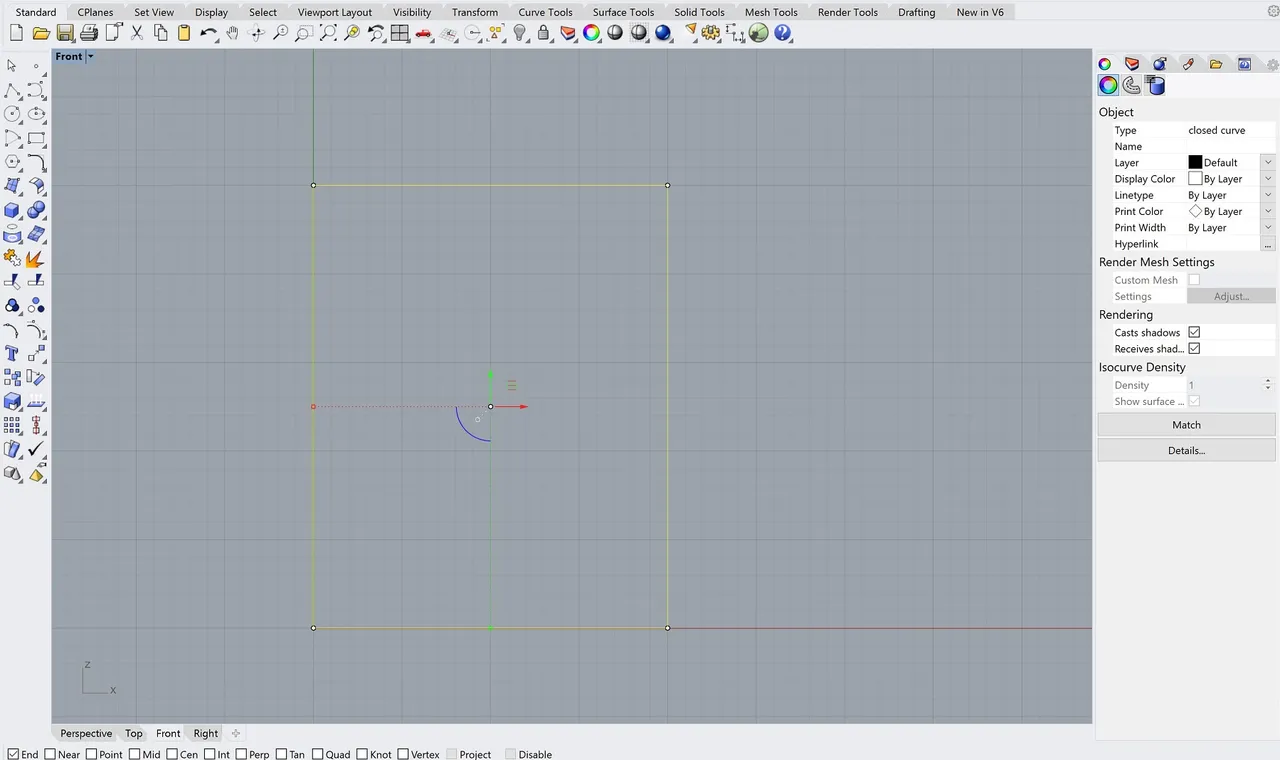Click the Open file folder icon
1280x760 pixels.
tap(41, 33)
